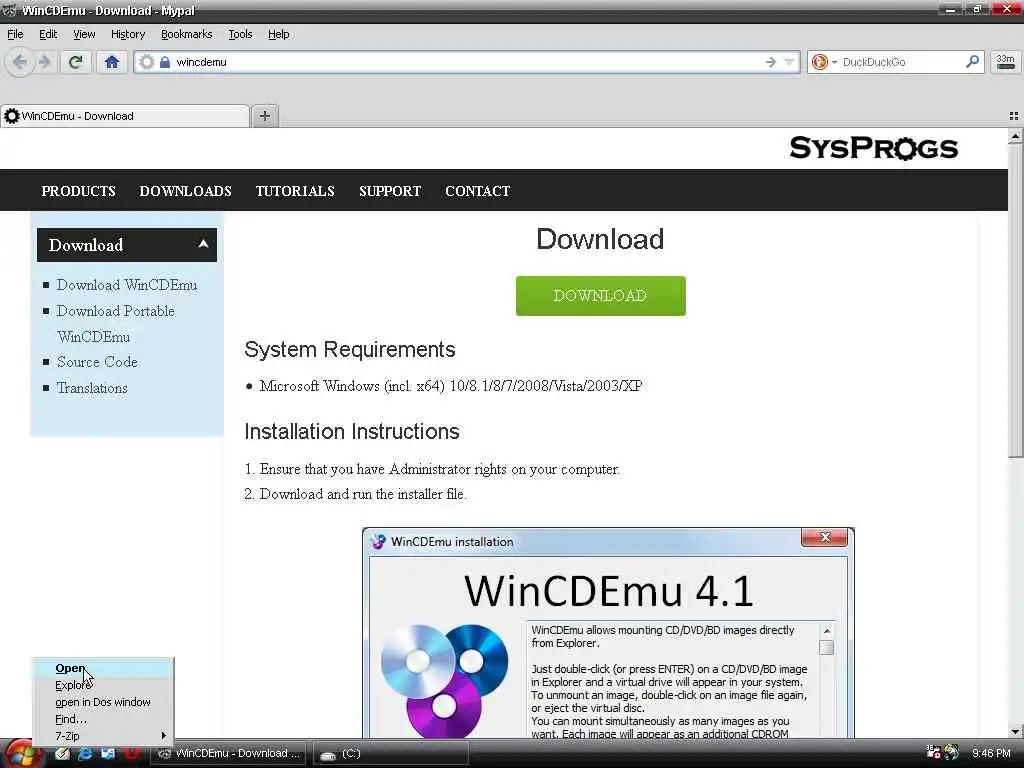This screenshot has width=1024, height=768.
Task: Click the SysProgs logo
Action: point(874,148)
